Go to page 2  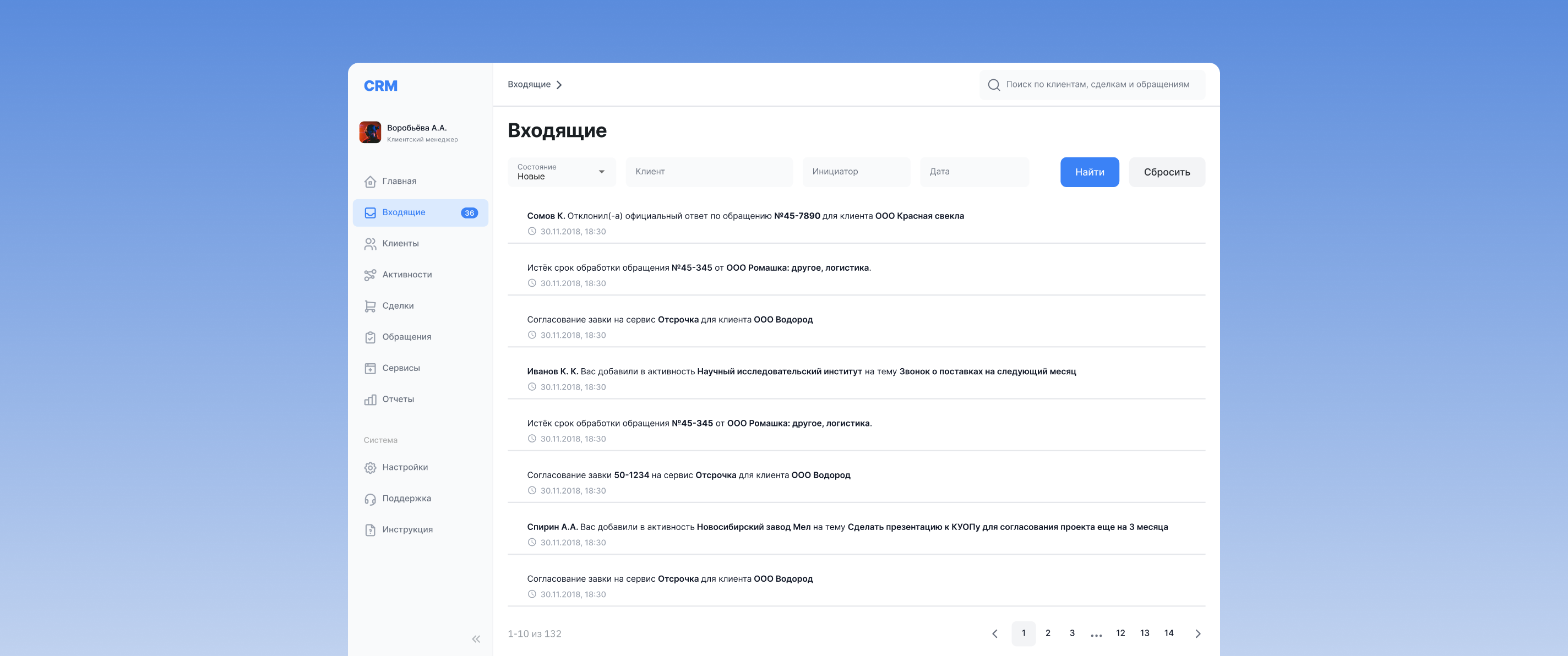(1048, 633)
